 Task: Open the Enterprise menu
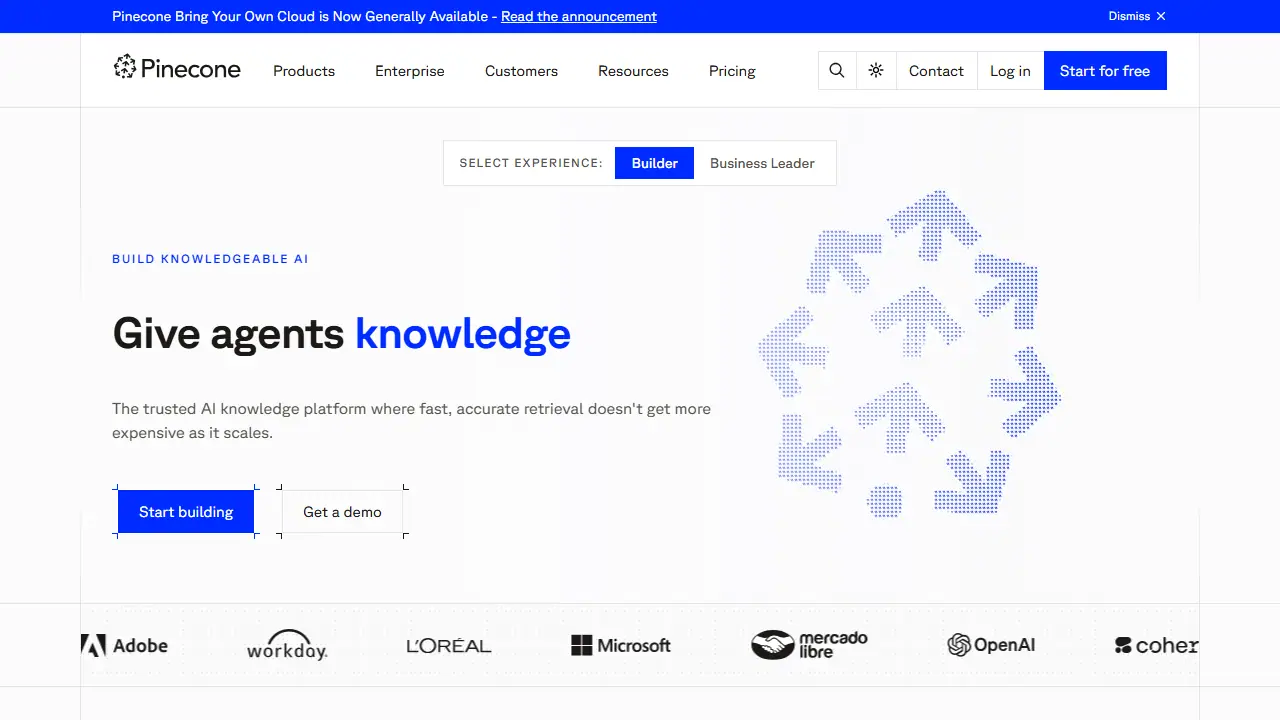(x=410, y=71)
